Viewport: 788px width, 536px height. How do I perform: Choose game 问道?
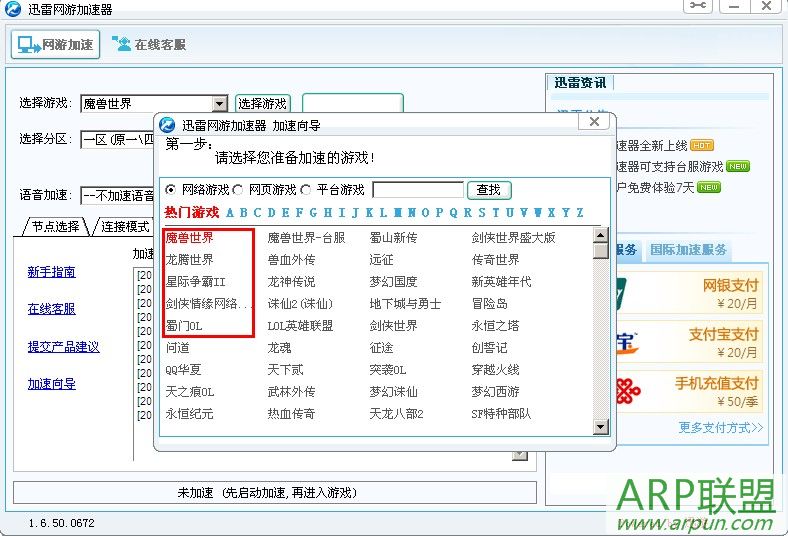(177, 348)
